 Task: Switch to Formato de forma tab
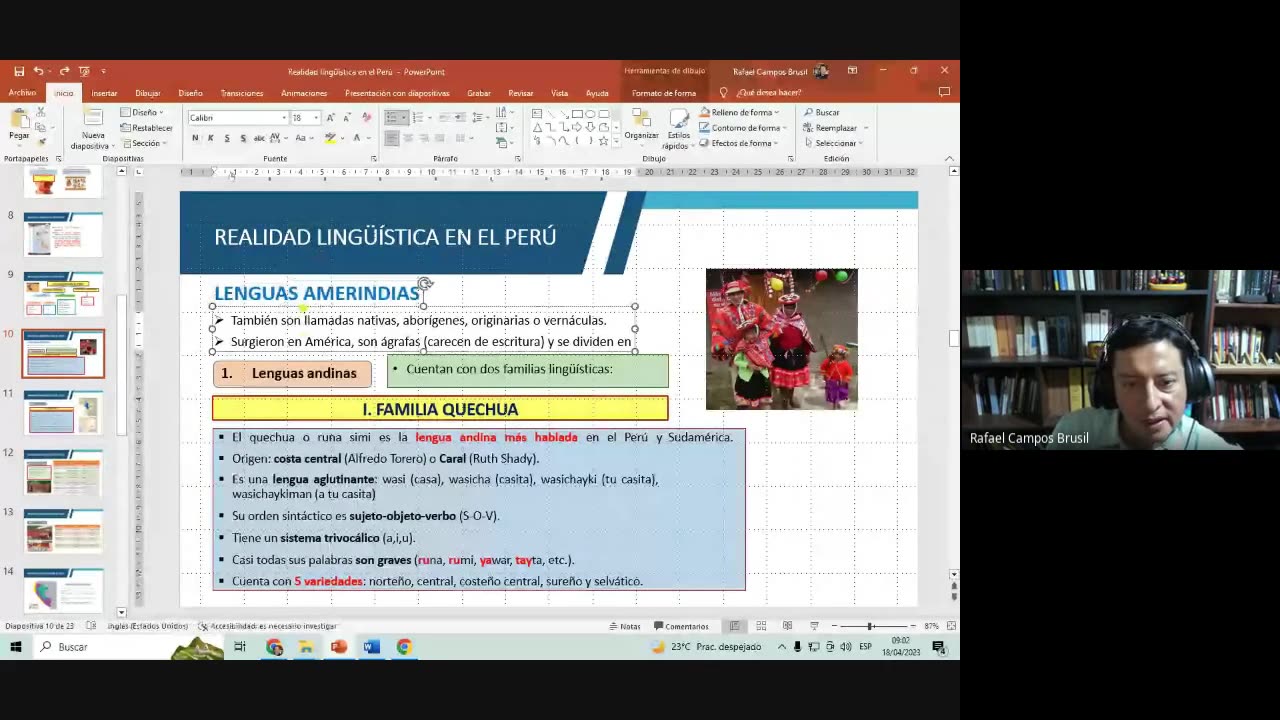(664, 93)
